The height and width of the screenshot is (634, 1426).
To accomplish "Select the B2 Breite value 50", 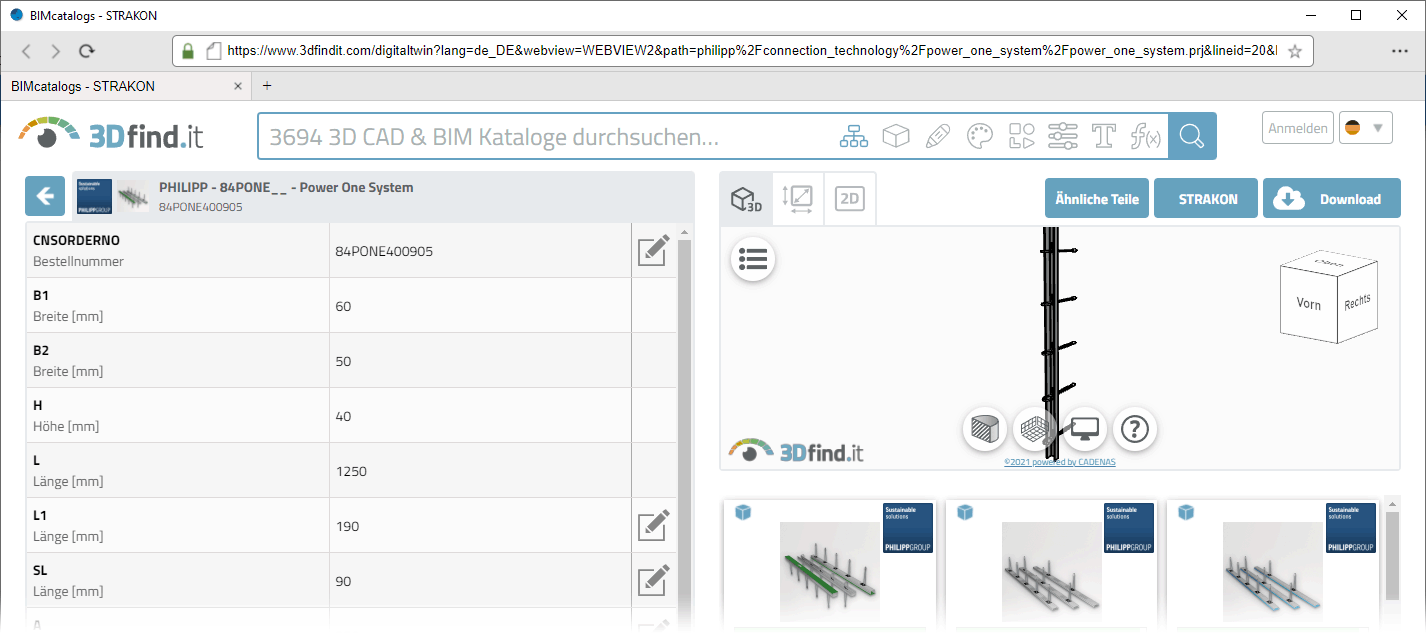I will pyautogui.click(x=480, y=360).
